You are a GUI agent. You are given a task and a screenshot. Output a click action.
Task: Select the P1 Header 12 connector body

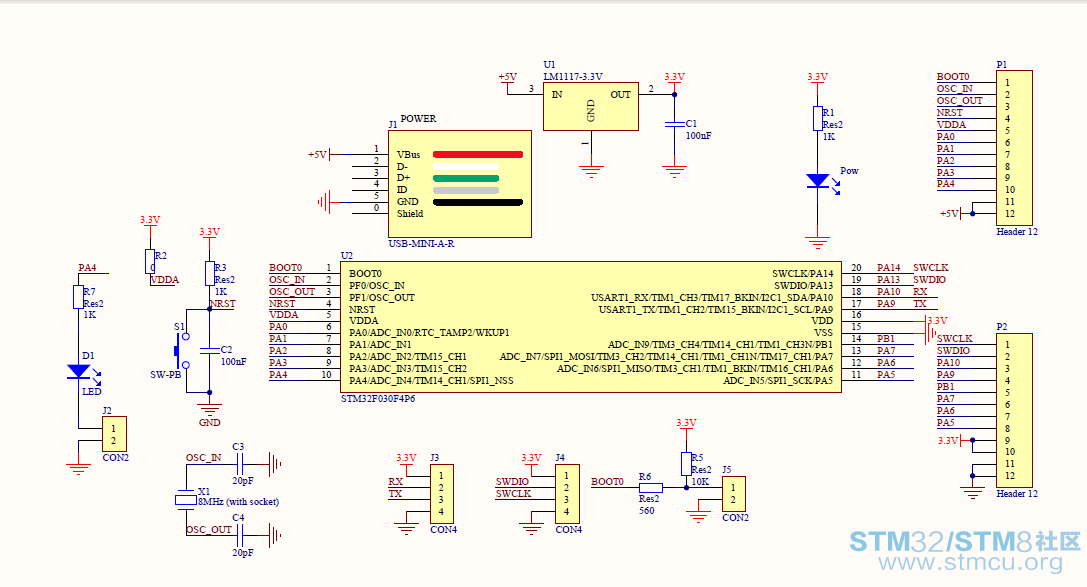(1014, 148)
